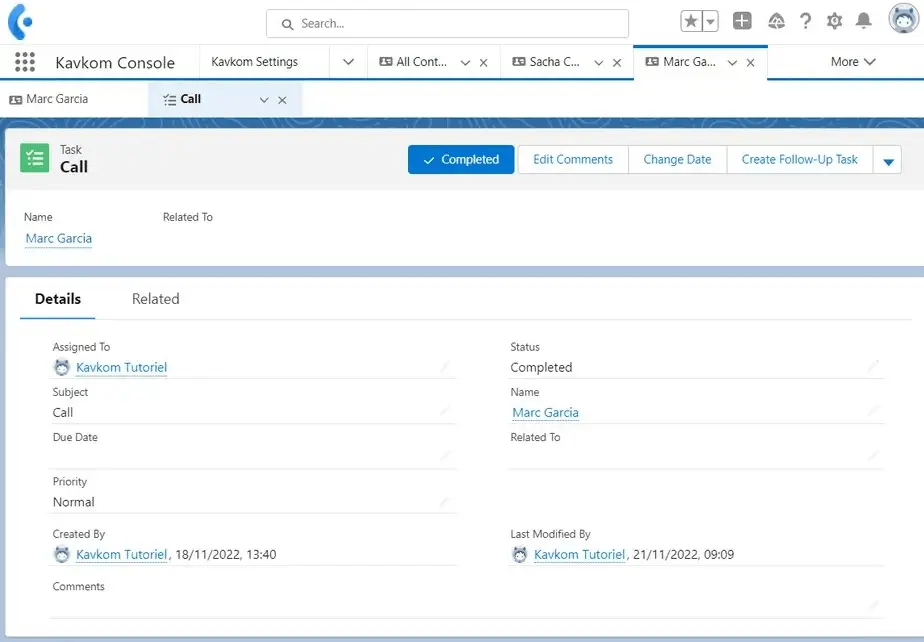Open the Setup gear icon
The width and height of the screenshot is (924, 642).
(x=834, y=22)
